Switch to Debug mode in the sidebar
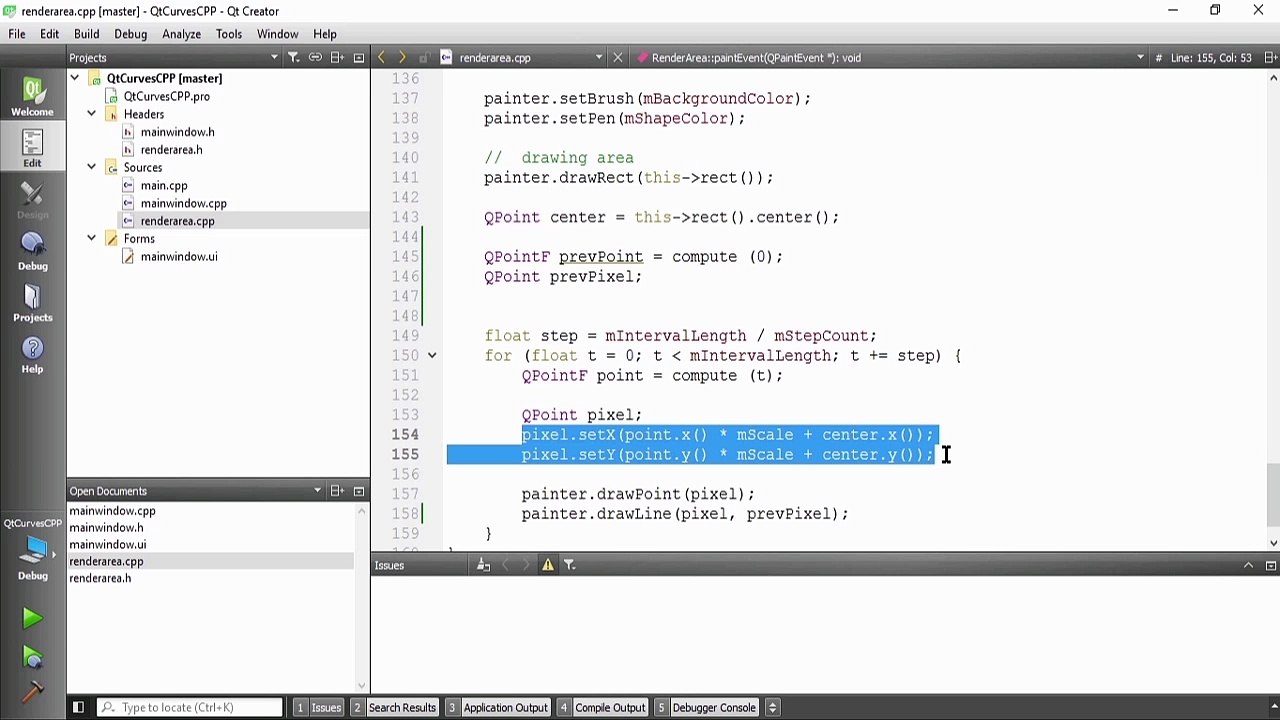This screenshot has height=720, width=1280. [x=32, y=252]
